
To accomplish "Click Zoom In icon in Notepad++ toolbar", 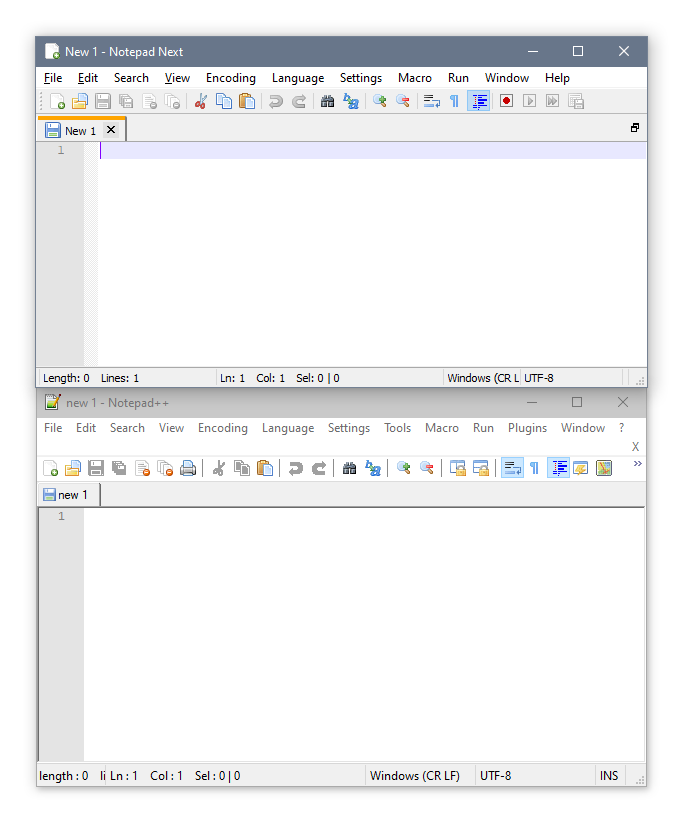I will pyautogui.click(x=404, y=468).
